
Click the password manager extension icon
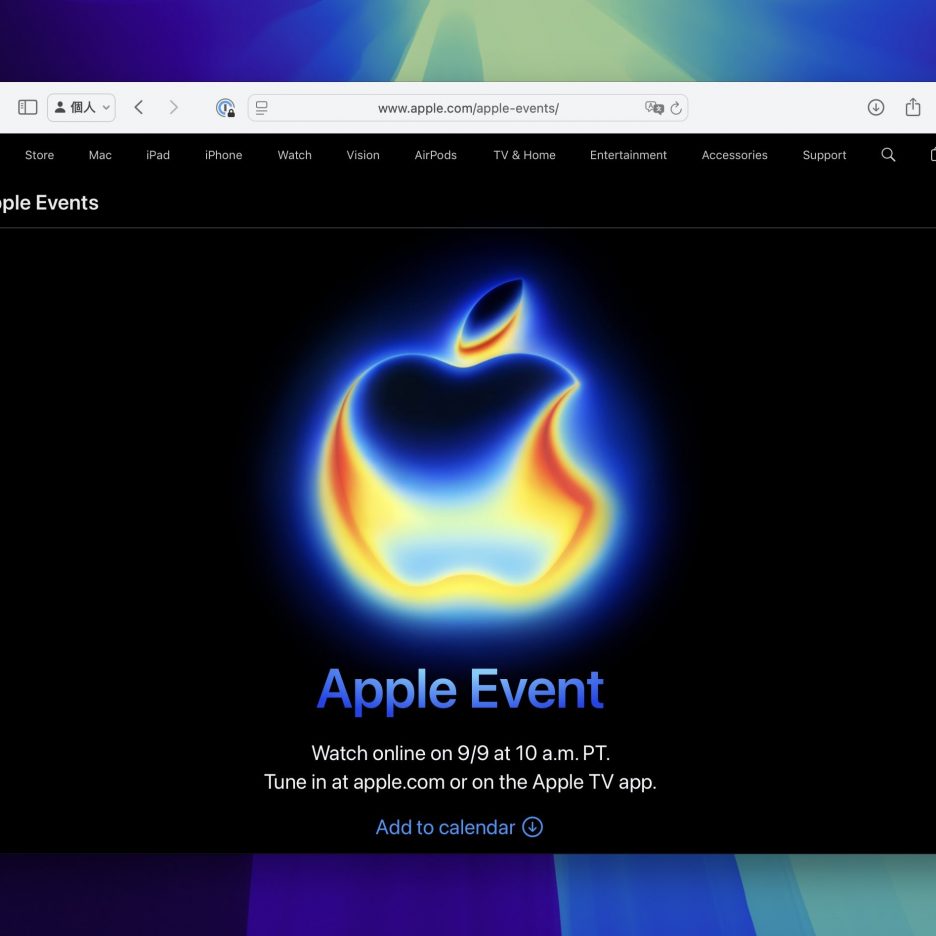click(x=226, y=108)
